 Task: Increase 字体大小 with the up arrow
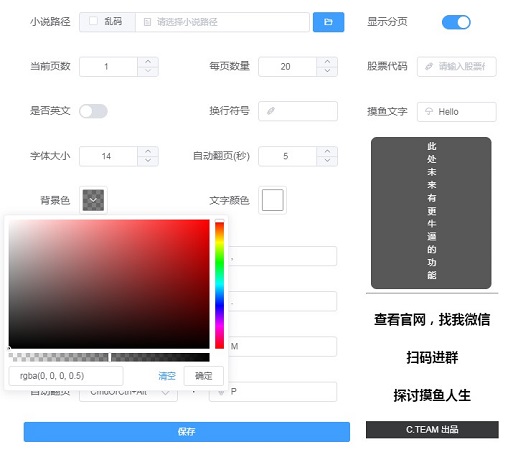point(148,151)
